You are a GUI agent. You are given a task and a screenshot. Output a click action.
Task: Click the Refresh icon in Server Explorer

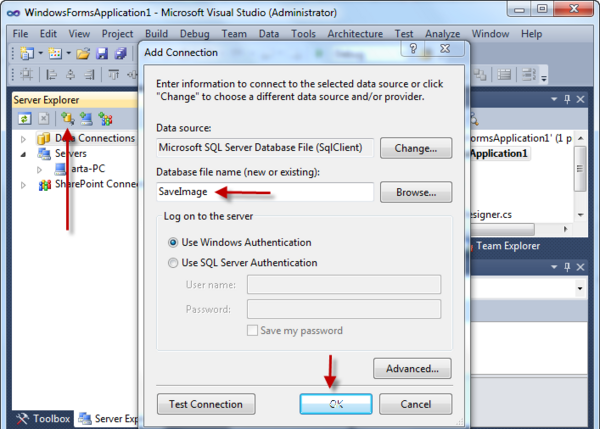pyautogui.click(x=24, y=119)
